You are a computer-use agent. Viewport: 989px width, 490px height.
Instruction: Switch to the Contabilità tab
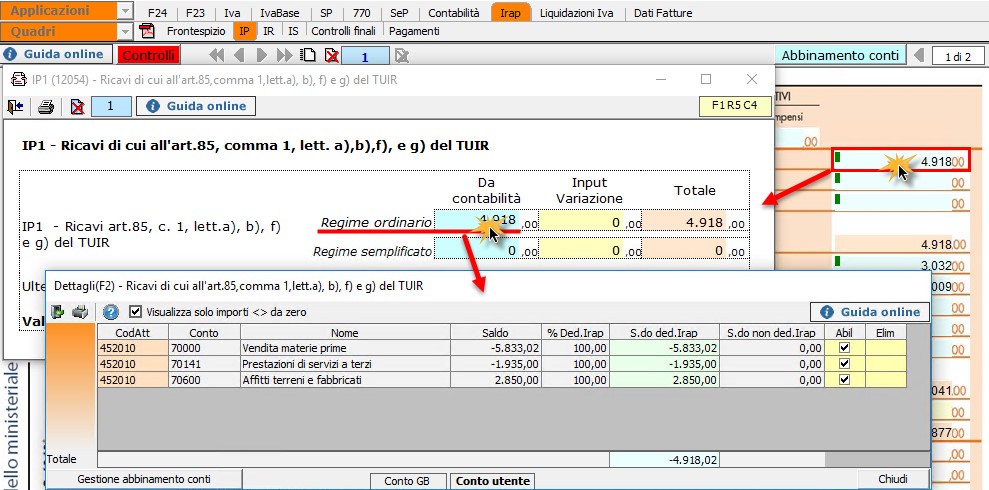coord(453,13)
